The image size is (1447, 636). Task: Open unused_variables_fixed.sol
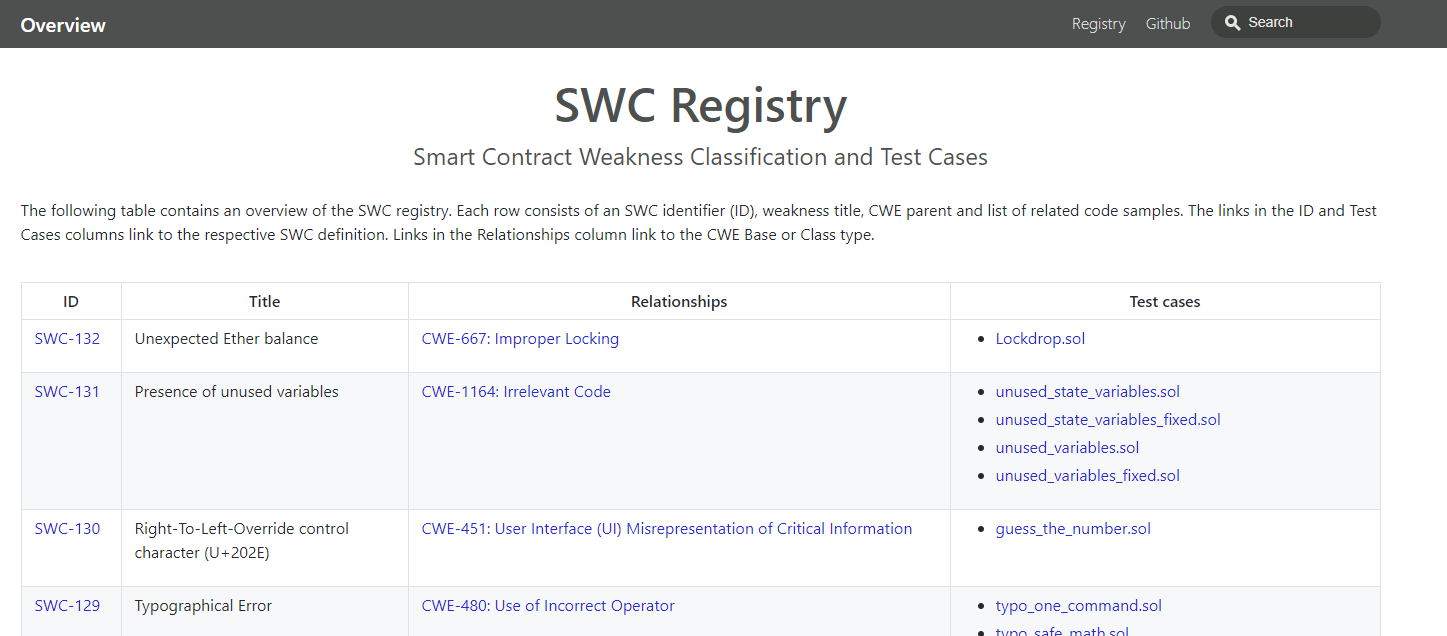(1088, 476)
